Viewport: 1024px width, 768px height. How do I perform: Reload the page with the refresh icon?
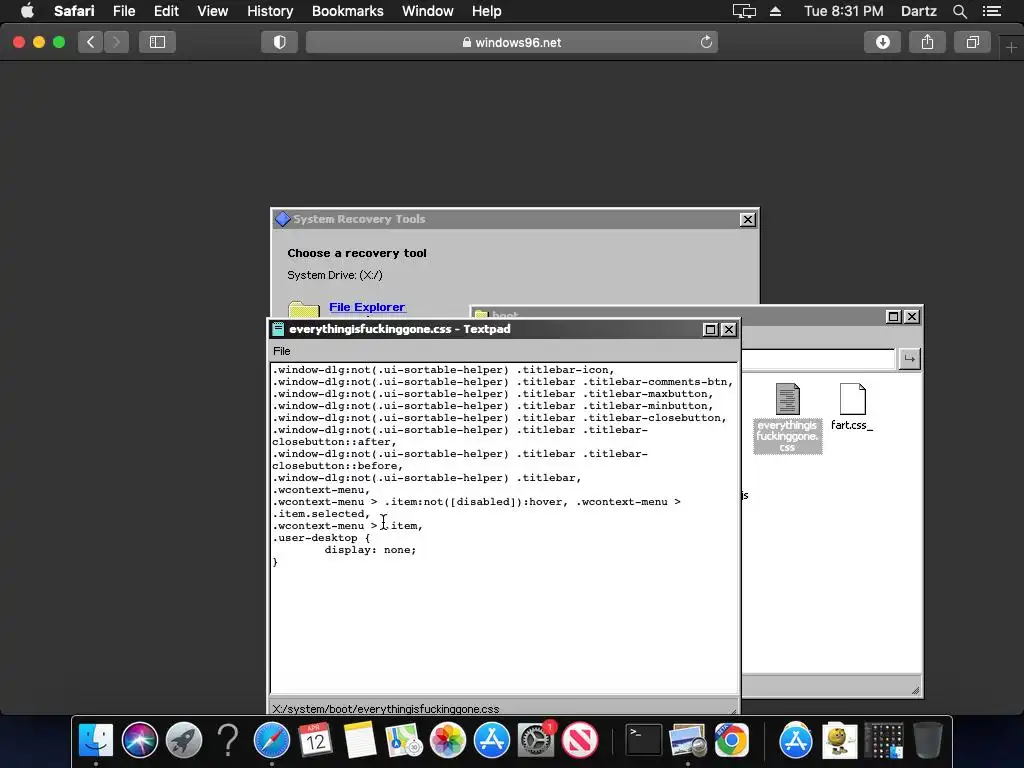click(706, 42)
